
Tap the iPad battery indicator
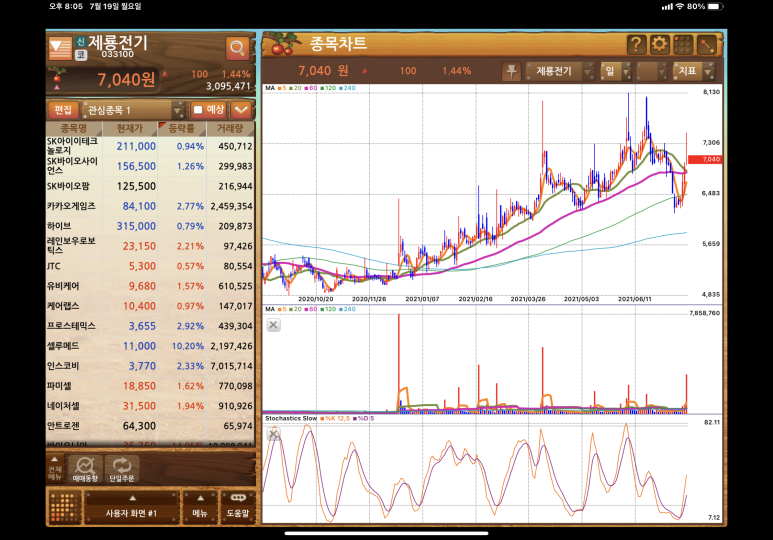[716, 6]
